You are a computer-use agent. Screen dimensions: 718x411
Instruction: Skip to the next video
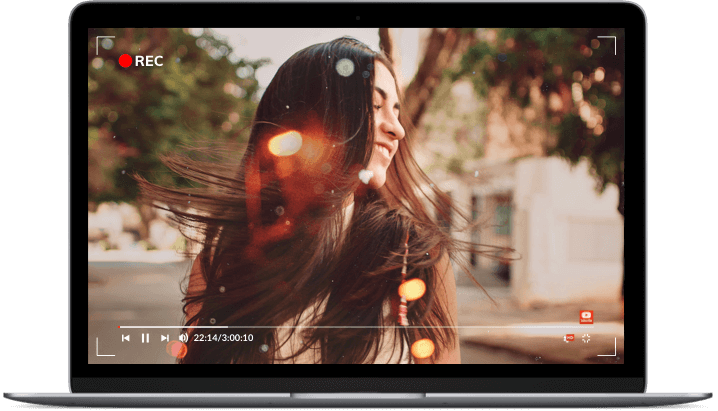pyautogui.click(x=165, y=338)
